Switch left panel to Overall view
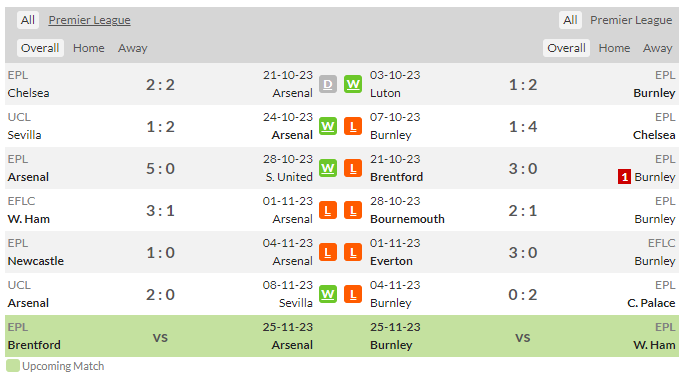Screen dimensions: 683x391 tap(40, 48)
